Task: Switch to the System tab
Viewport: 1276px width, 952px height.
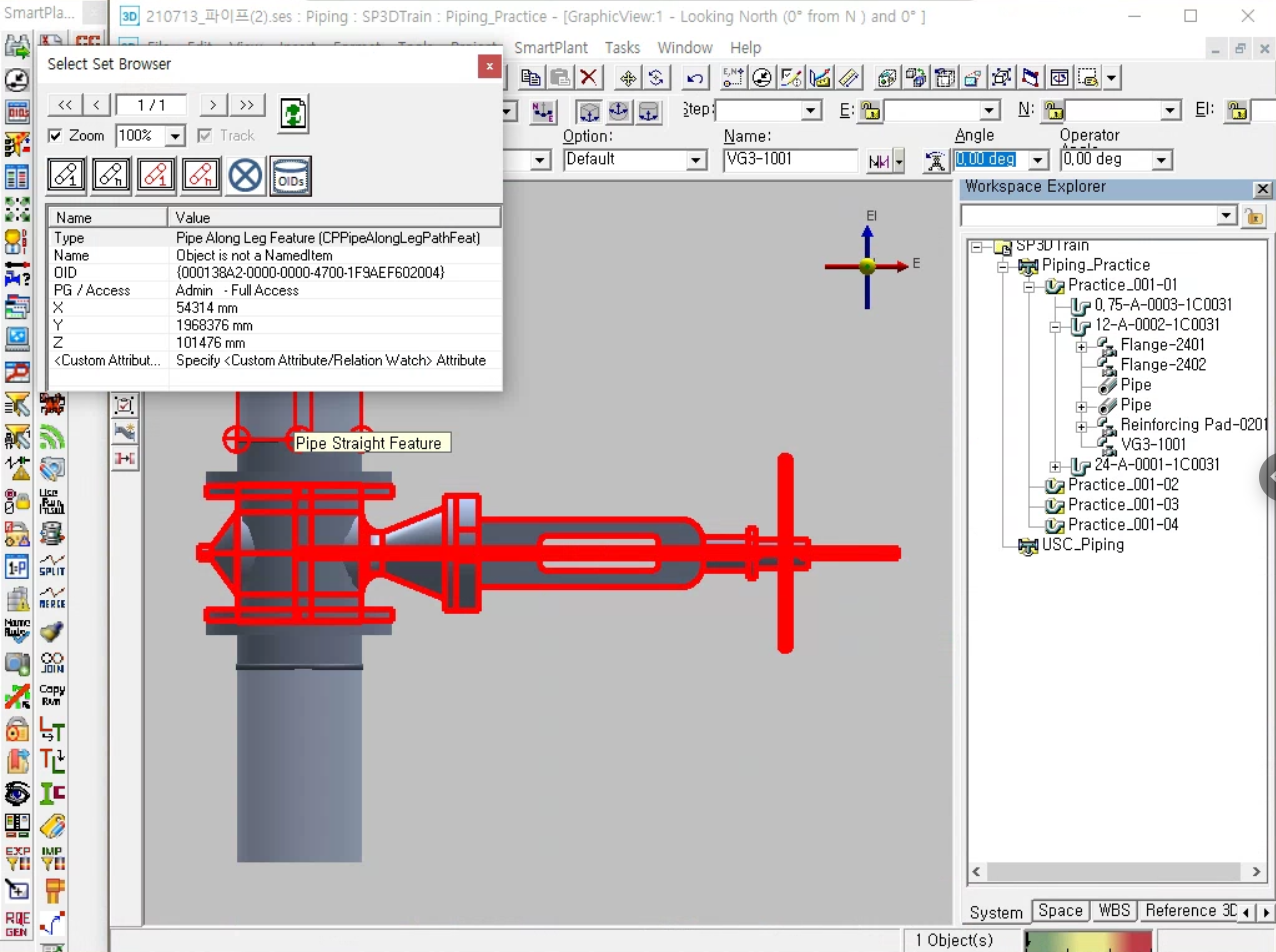Action: pos(996,911)
